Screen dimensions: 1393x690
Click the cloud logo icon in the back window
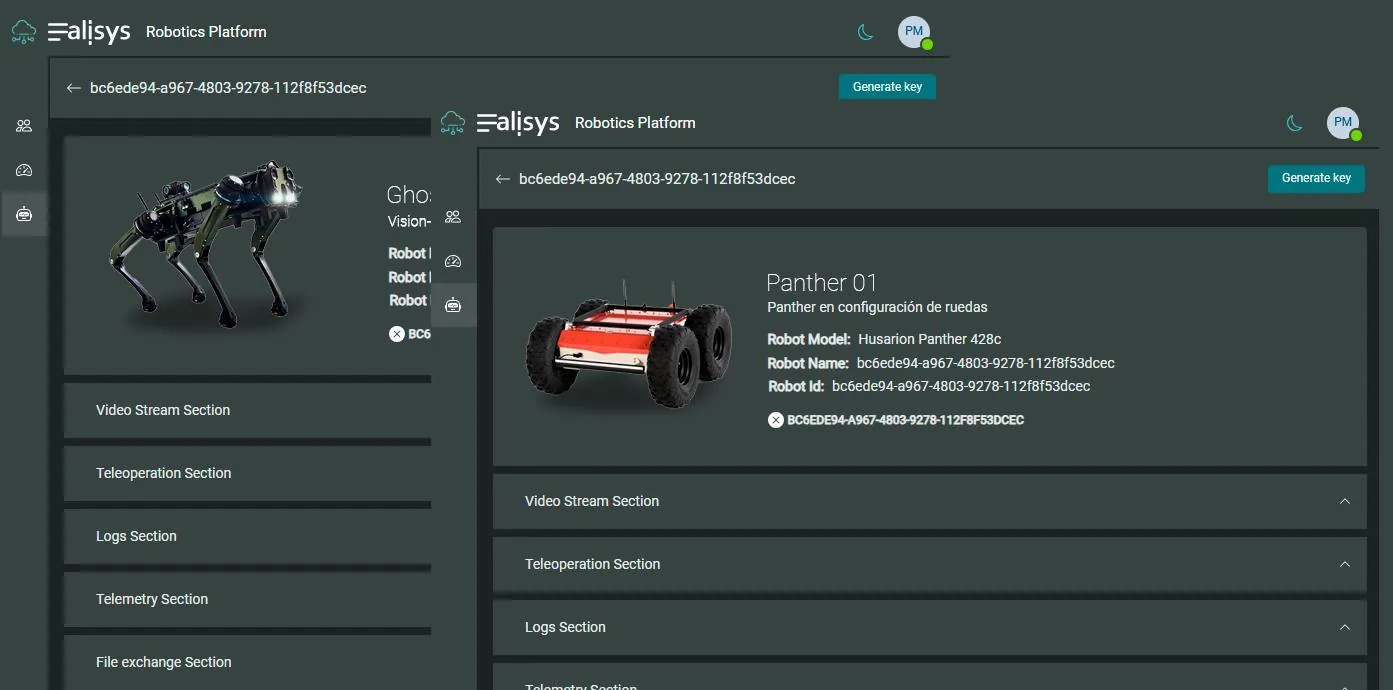(x=24, y=32)
